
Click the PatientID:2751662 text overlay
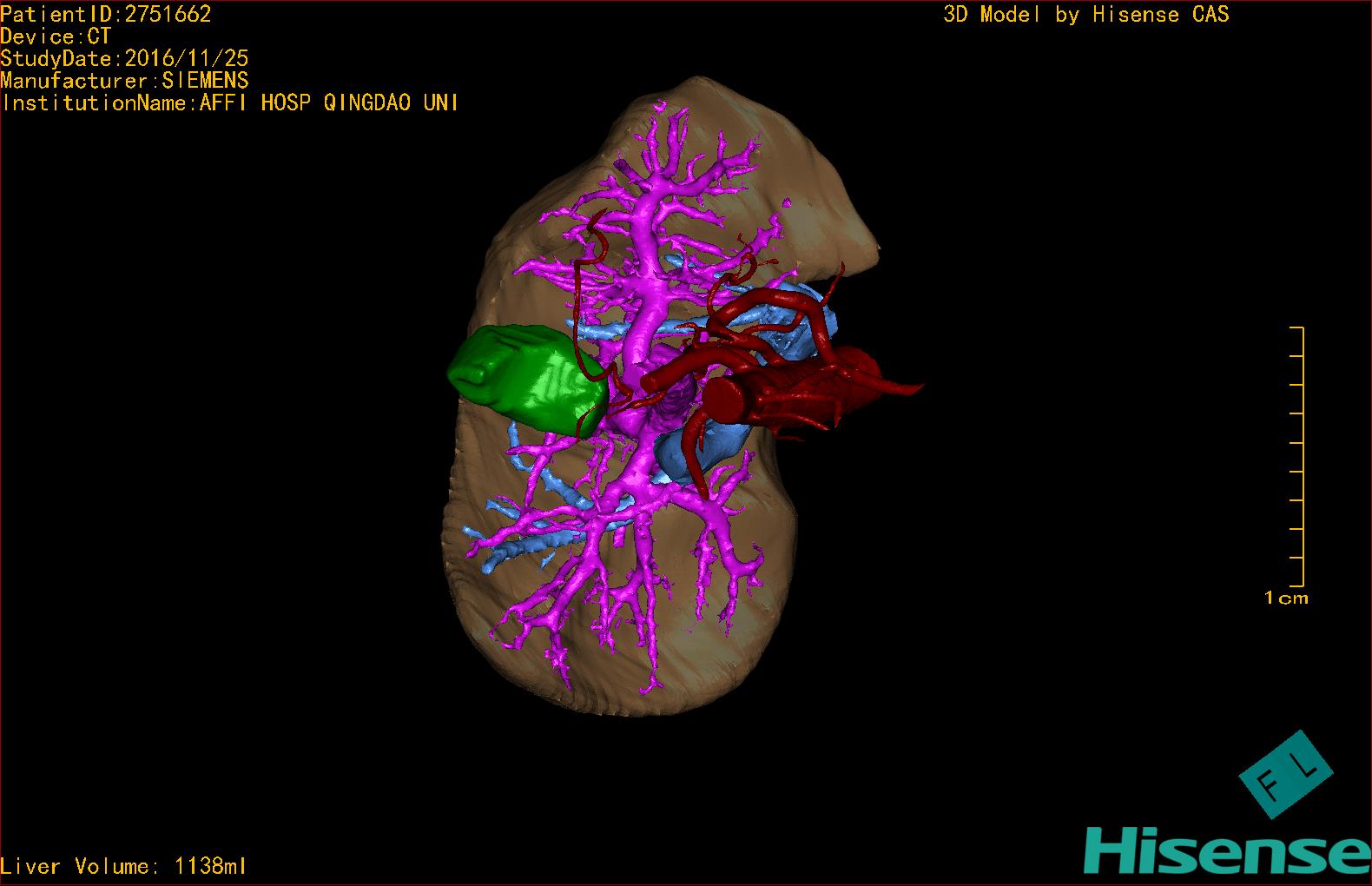click(x=106, y=14)
